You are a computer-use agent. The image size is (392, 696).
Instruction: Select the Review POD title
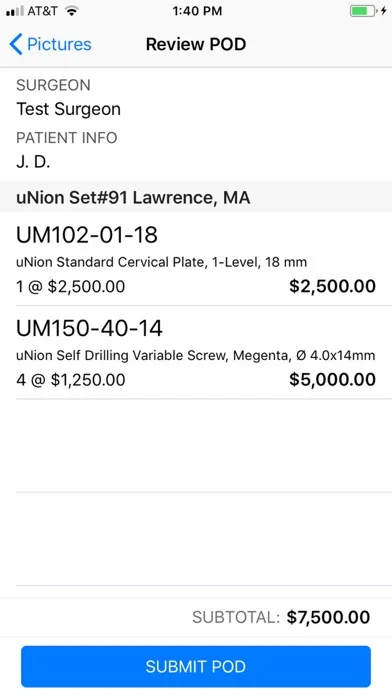[196, 44]
